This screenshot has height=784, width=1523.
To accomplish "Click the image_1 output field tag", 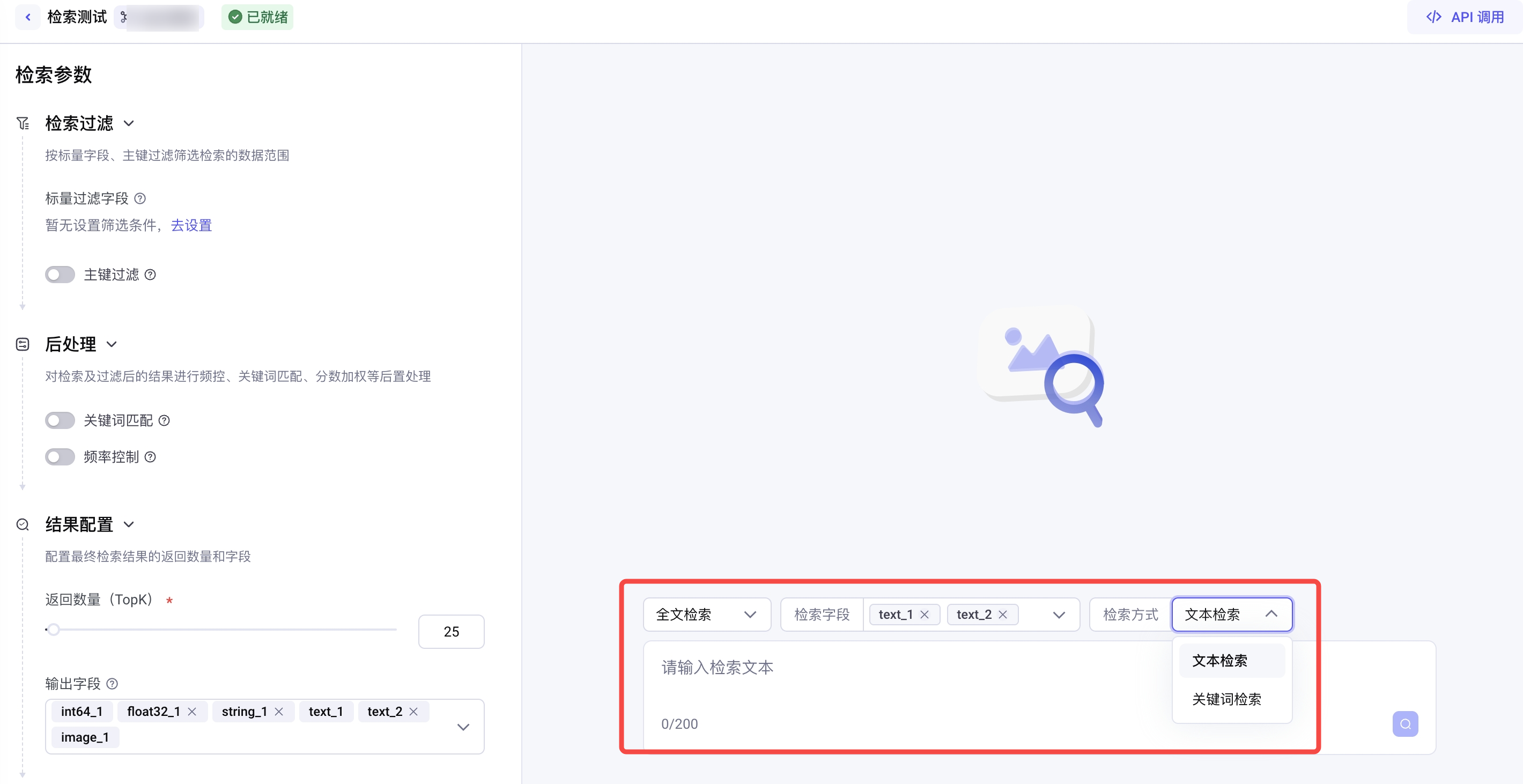I will tap(85, 738).
